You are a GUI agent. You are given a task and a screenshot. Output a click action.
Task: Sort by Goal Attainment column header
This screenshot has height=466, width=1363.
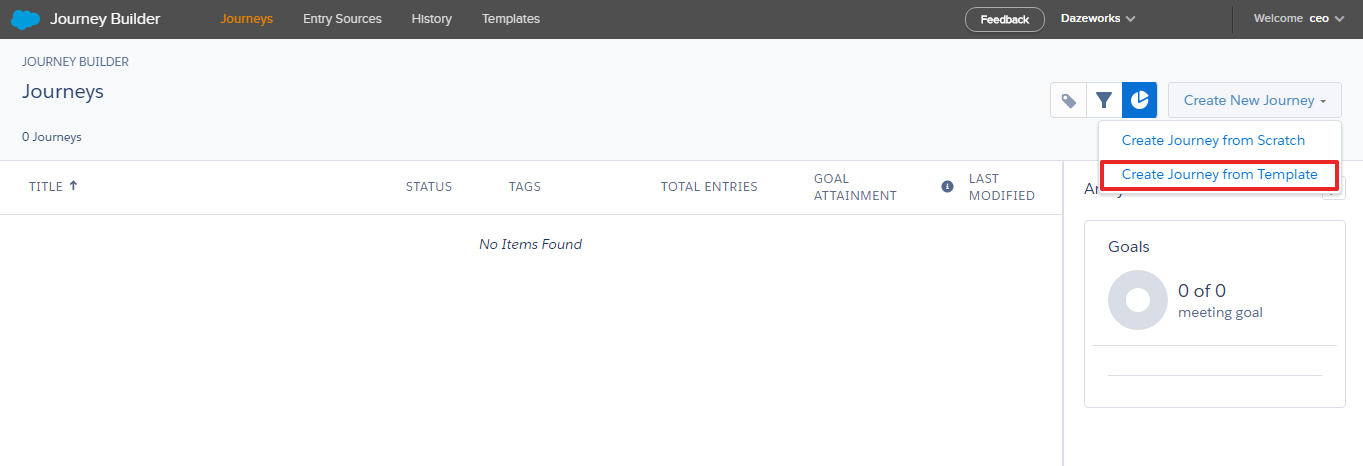click(x=855, y=187)
